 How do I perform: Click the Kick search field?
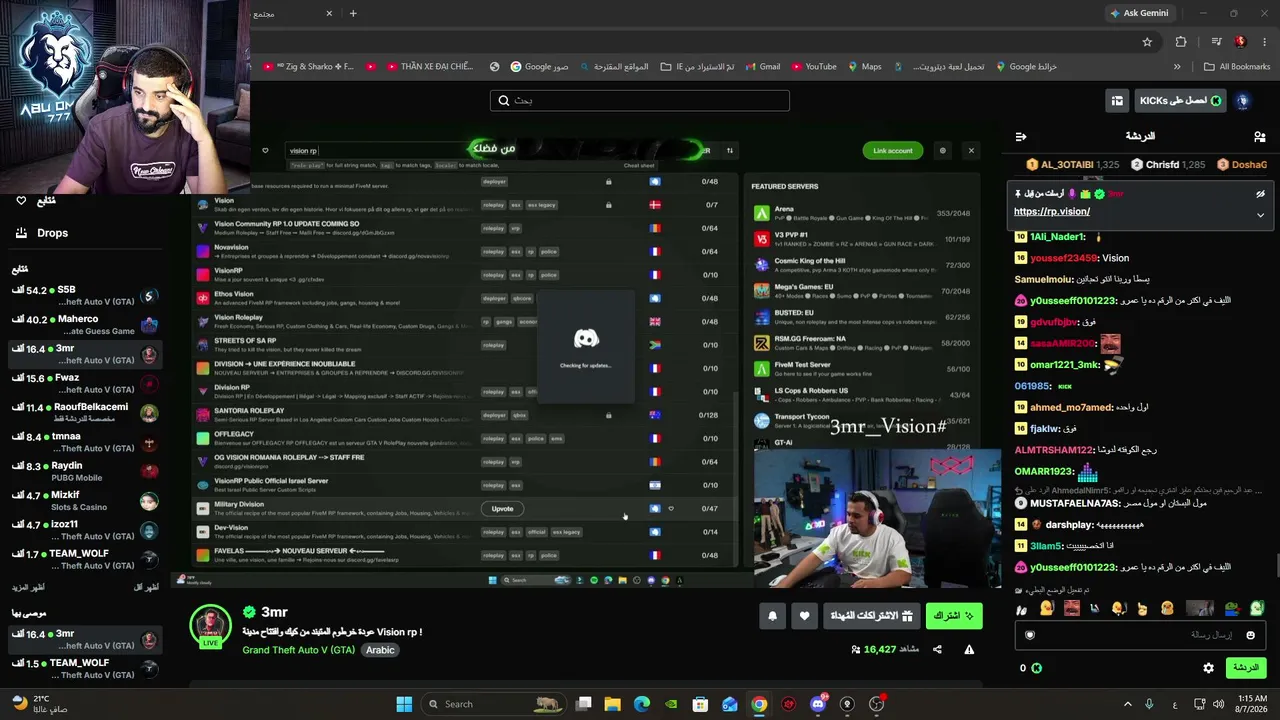pos(640,100)
